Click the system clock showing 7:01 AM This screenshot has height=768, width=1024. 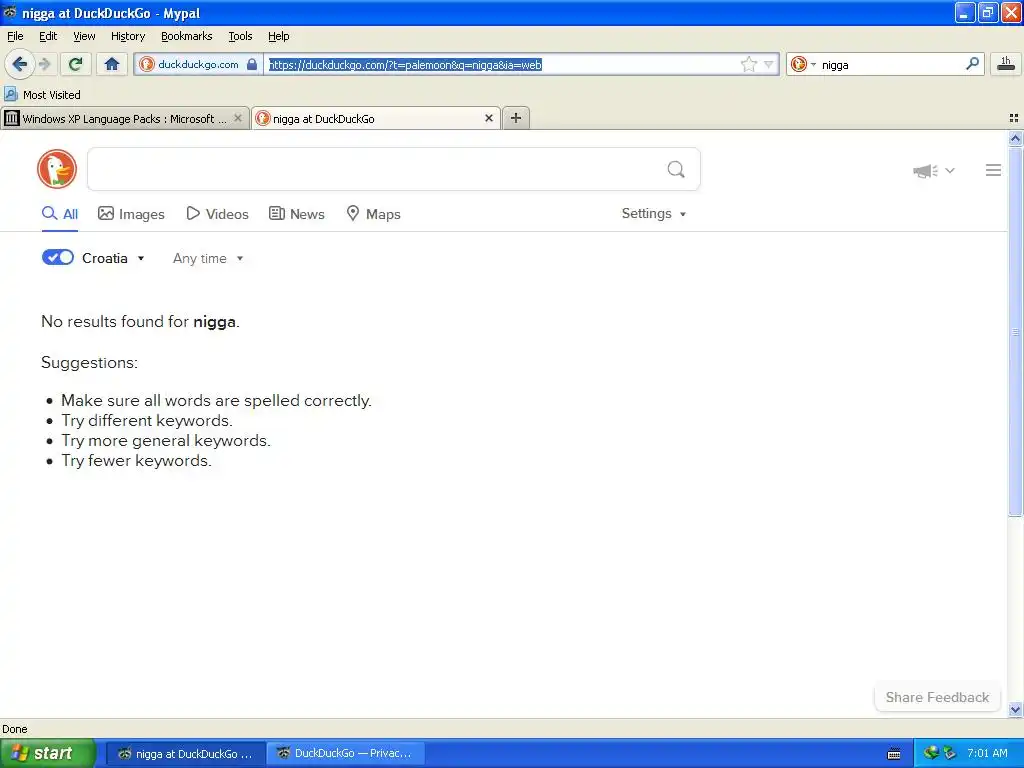(x=987, y=753)
